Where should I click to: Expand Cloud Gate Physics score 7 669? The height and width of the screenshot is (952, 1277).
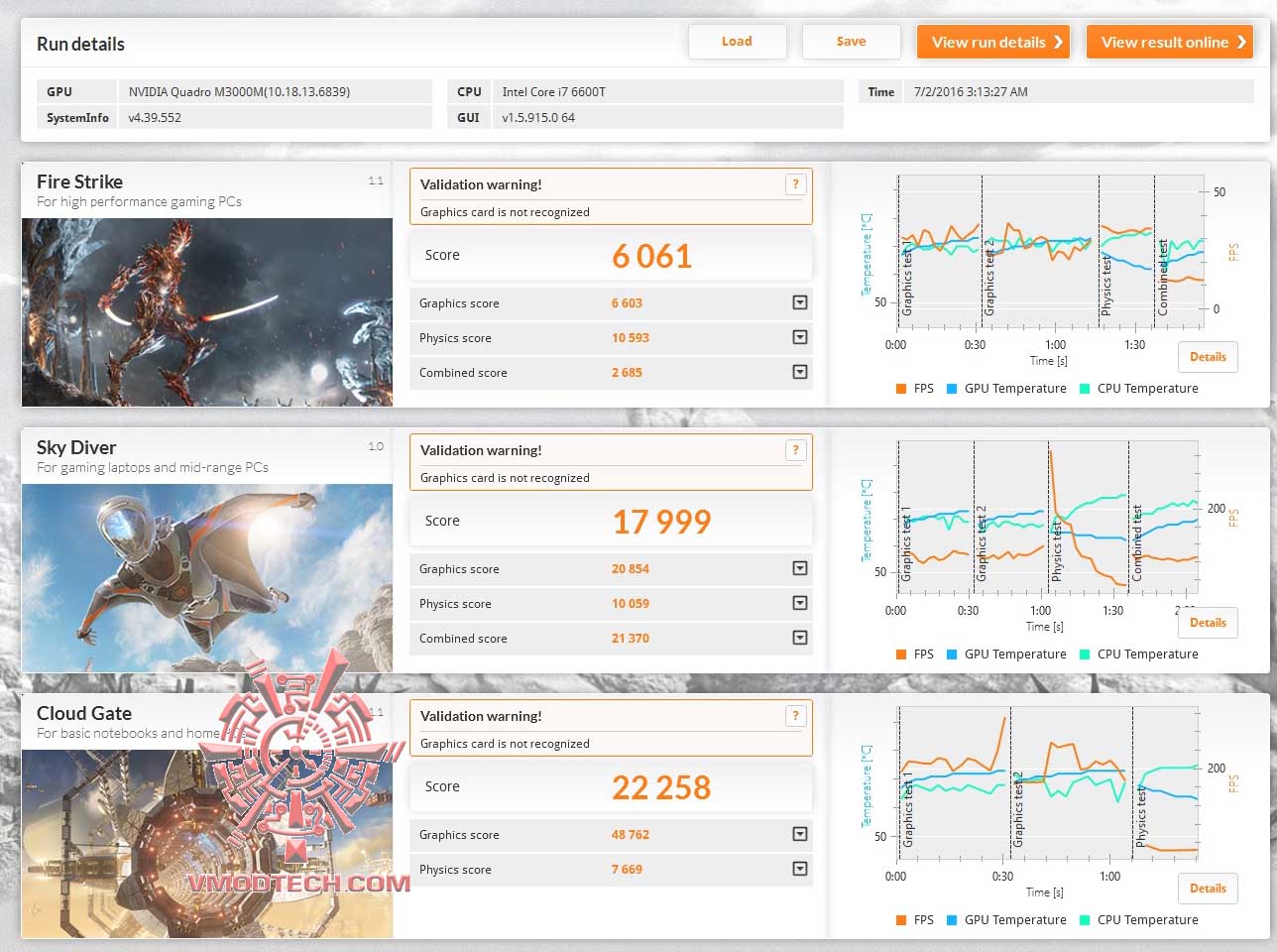[800, 869]
